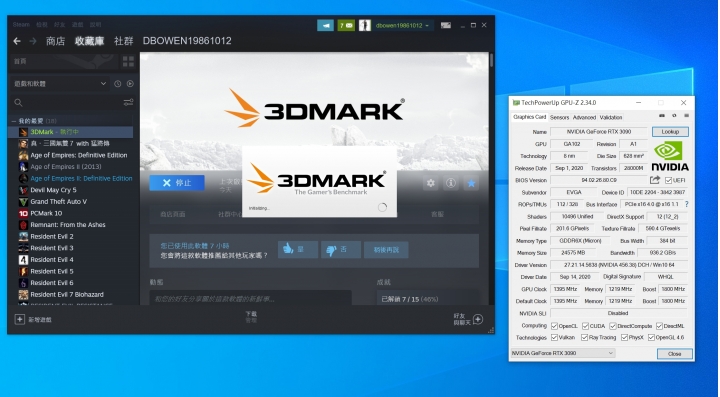Open the dbowen19861012 account dropdown

402,25
